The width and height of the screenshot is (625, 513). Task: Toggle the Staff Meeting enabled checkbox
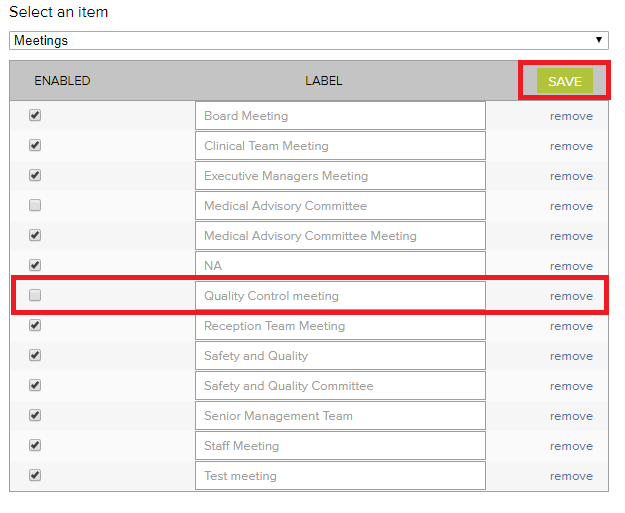pos(35,446)
